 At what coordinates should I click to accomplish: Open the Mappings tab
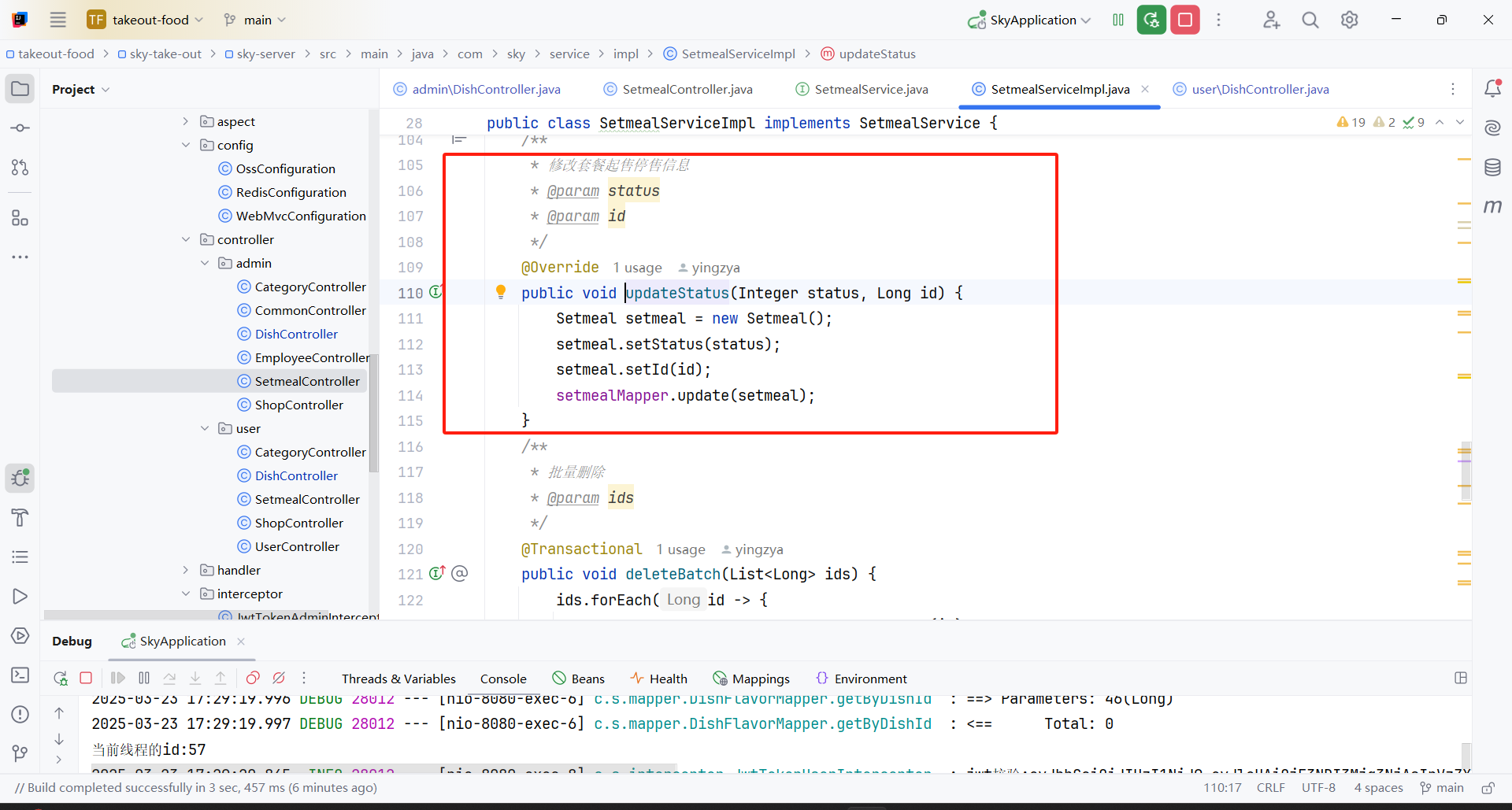[751, 679]
